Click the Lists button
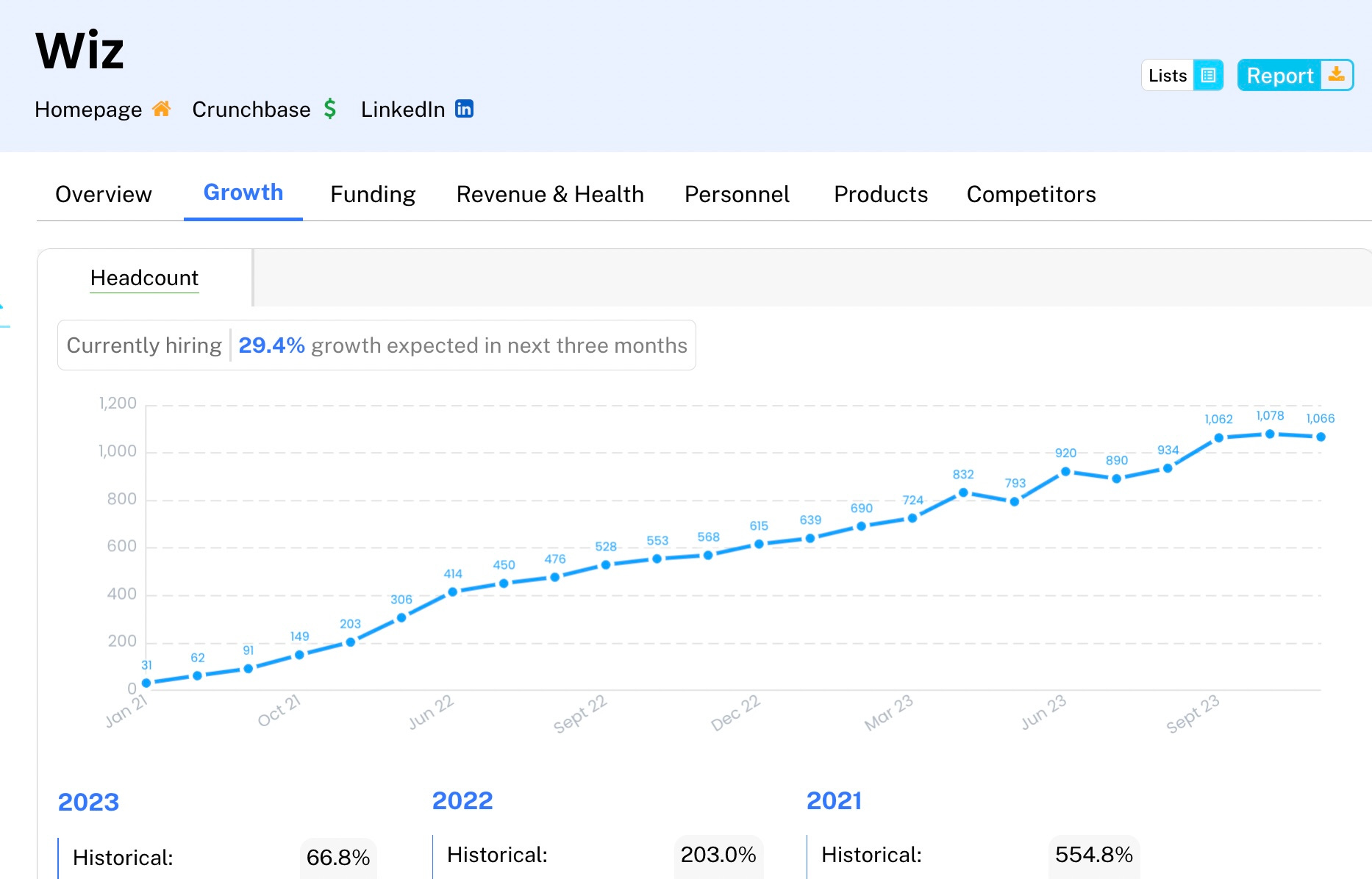Screen dimensions: 1372x879 (1182, 75)
